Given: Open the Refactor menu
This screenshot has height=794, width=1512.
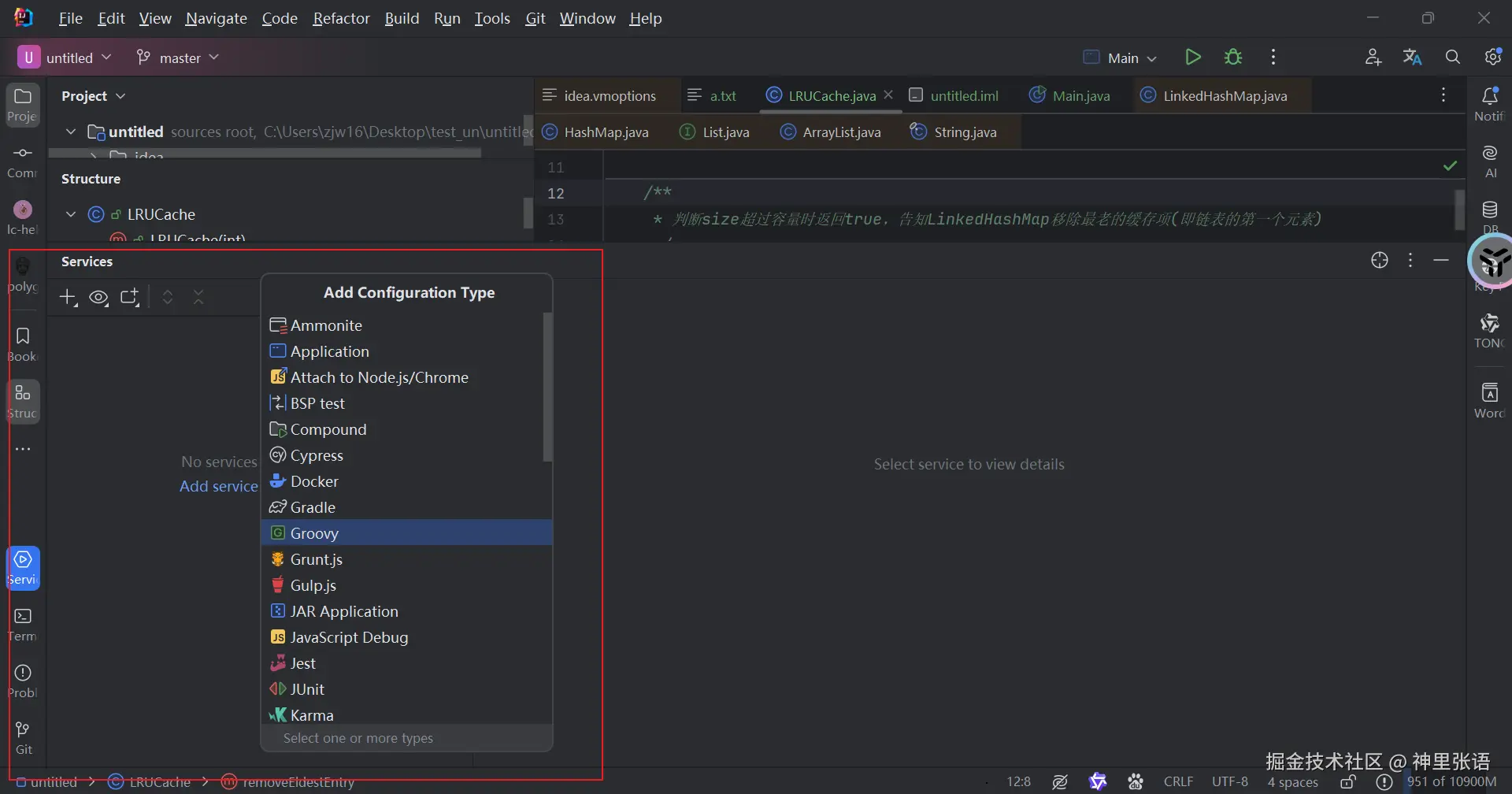Looking at the screenshot, I should (341, 18).
